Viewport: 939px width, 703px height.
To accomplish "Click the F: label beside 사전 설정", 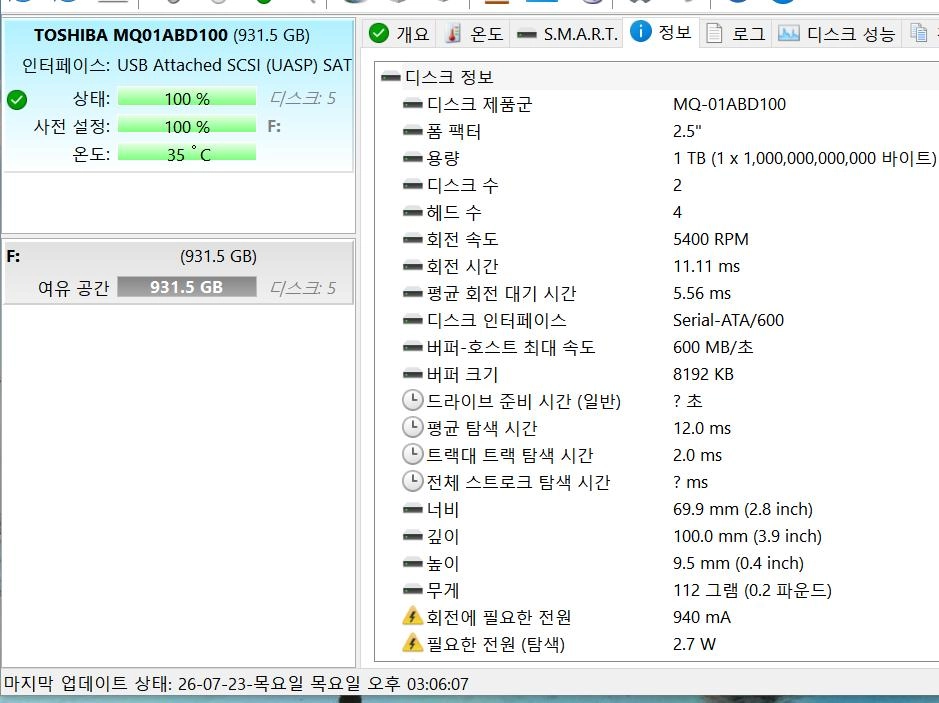I will [x=274, y=126].
